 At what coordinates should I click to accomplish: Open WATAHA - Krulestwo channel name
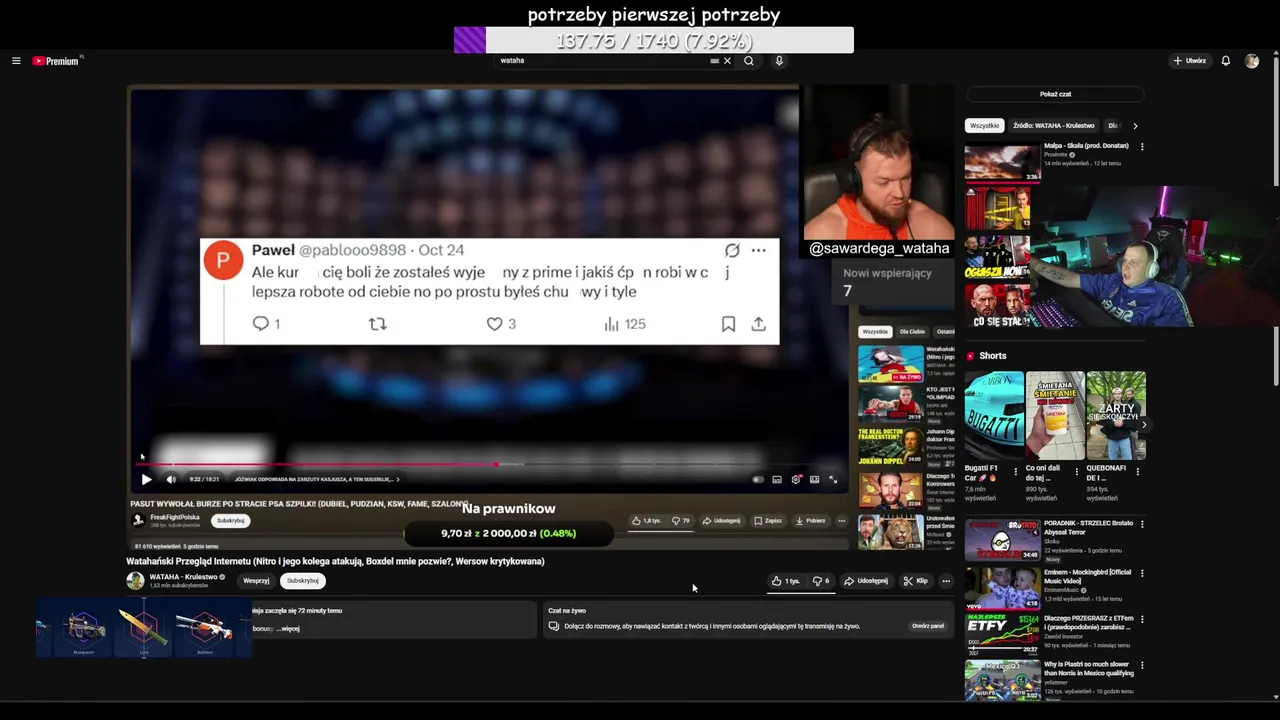pos(183,577)
